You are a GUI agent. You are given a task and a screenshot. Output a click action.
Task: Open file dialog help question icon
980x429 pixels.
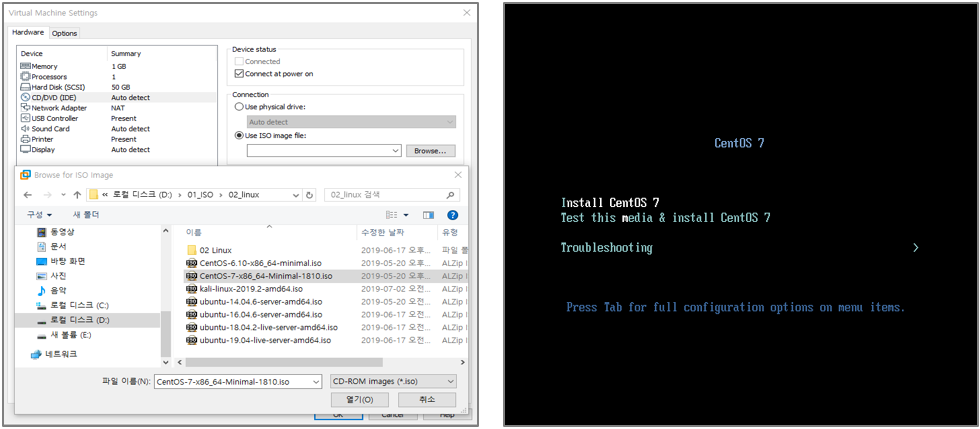pyautogui.click(x=453, y=214)
